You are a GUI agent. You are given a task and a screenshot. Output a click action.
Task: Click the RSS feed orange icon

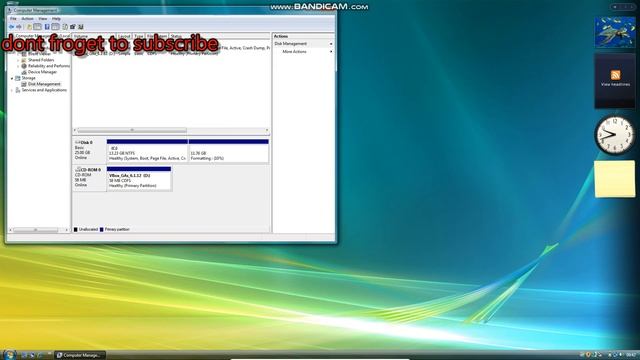(x=616, y=75)
